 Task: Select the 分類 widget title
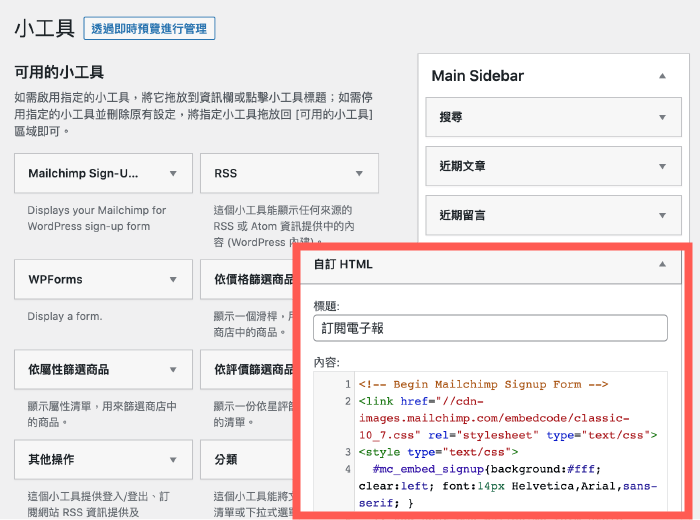pyautogui.click(x=225, y=460)
